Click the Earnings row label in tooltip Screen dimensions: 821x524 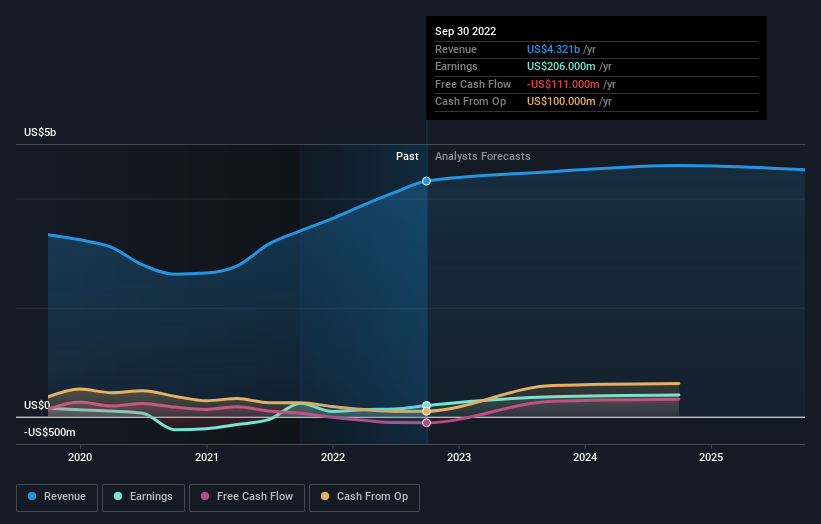456,66
